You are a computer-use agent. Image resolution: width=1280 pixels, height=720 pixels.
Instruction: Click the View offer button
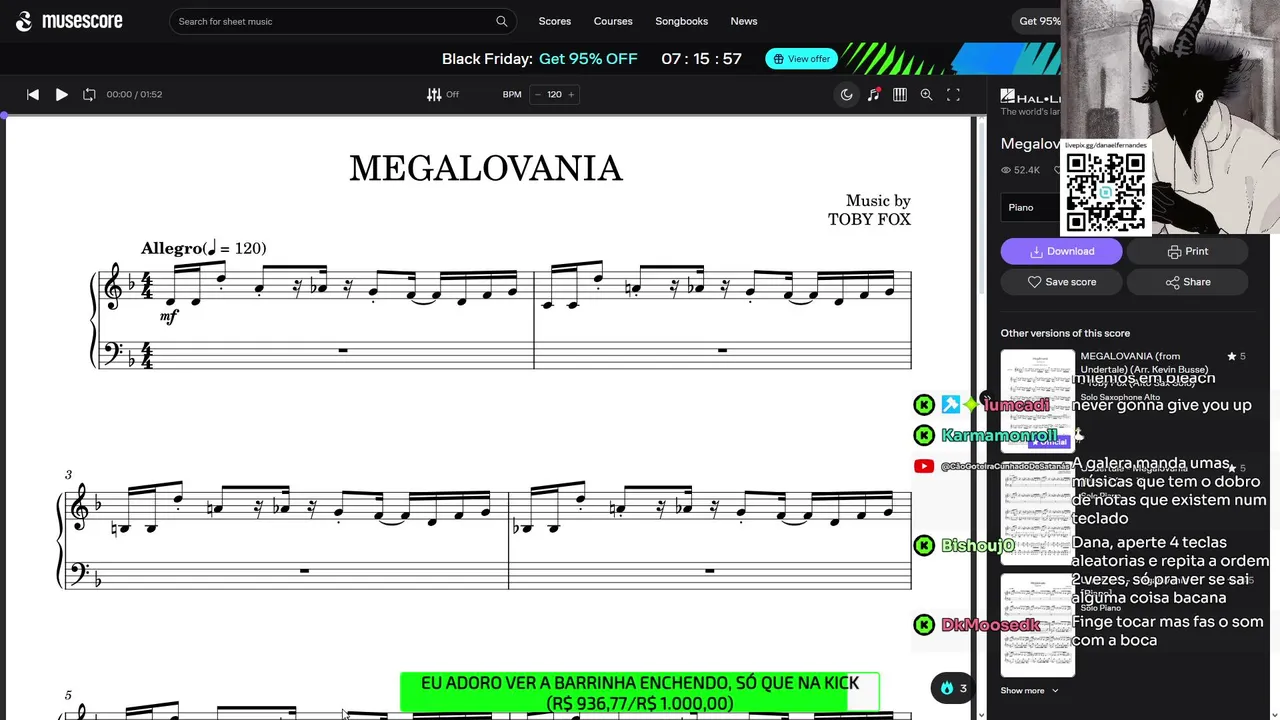802,59
